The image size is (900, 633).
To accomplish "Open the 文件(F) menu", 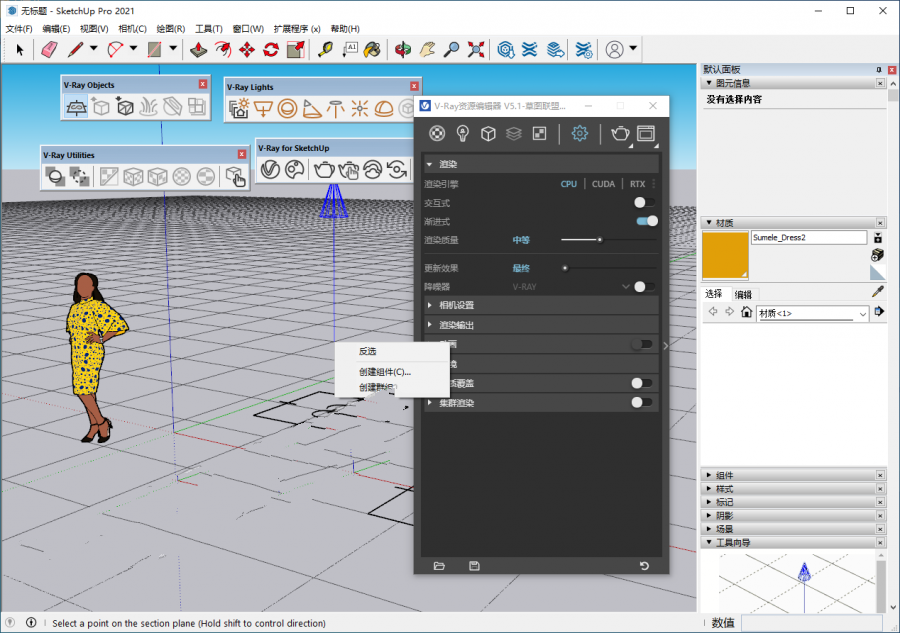I will (19, 29).
